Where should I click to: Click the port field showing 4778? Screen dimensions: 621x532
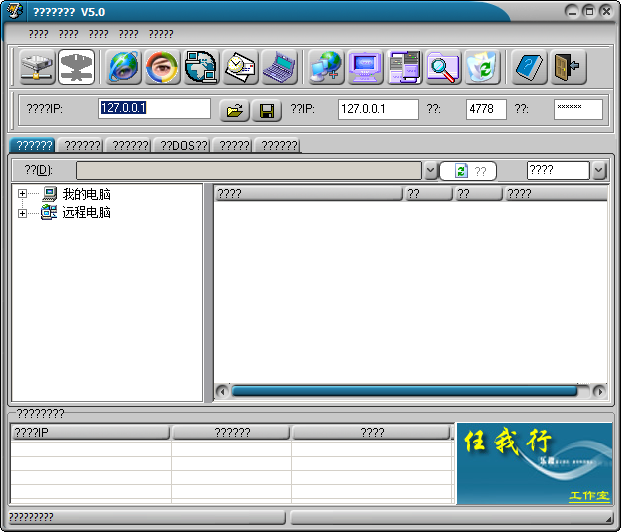click(486, 109)
